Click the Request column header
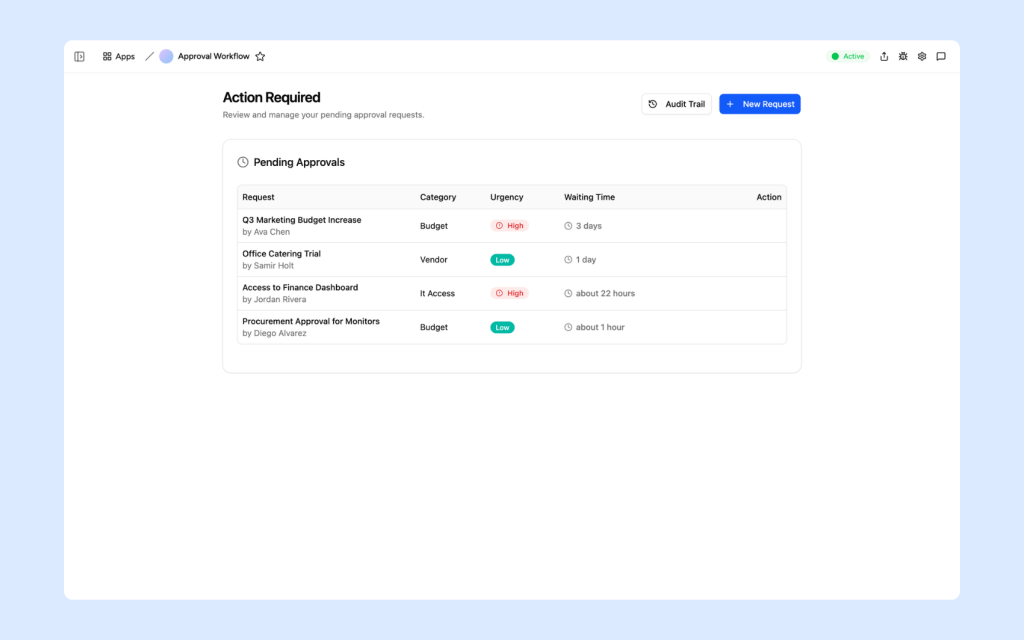This screenshot has width=1024, height=640. [x=258, y=197]
